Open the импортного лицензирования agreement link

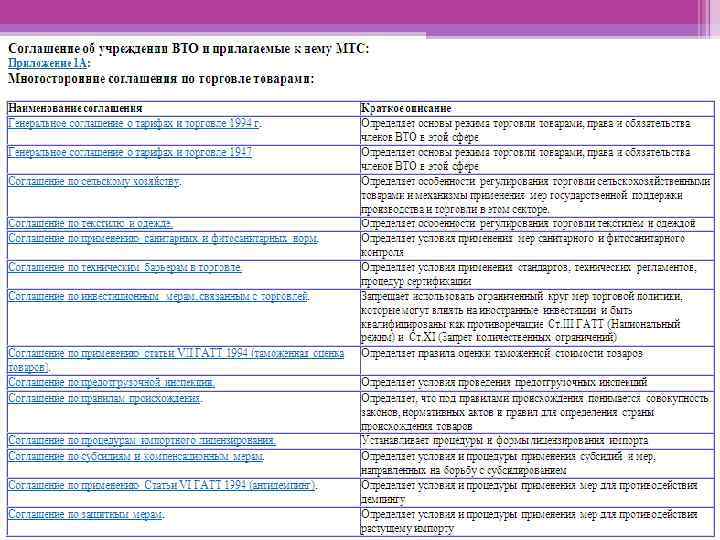pyautogui.click(x=142, y=441)
